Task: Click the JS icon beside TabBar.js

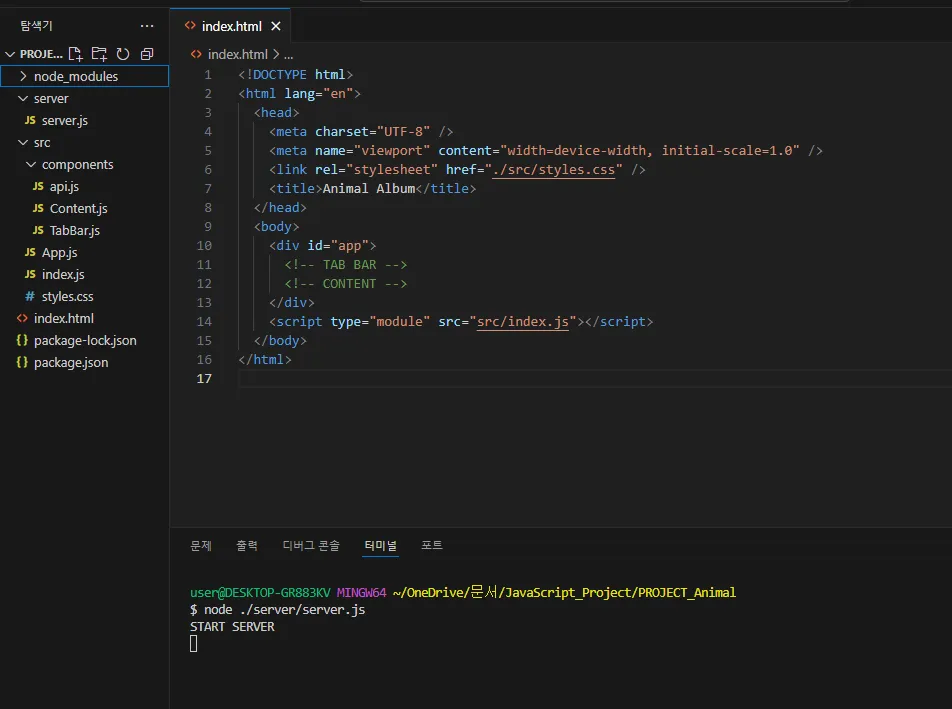Action: click(38, 230)
